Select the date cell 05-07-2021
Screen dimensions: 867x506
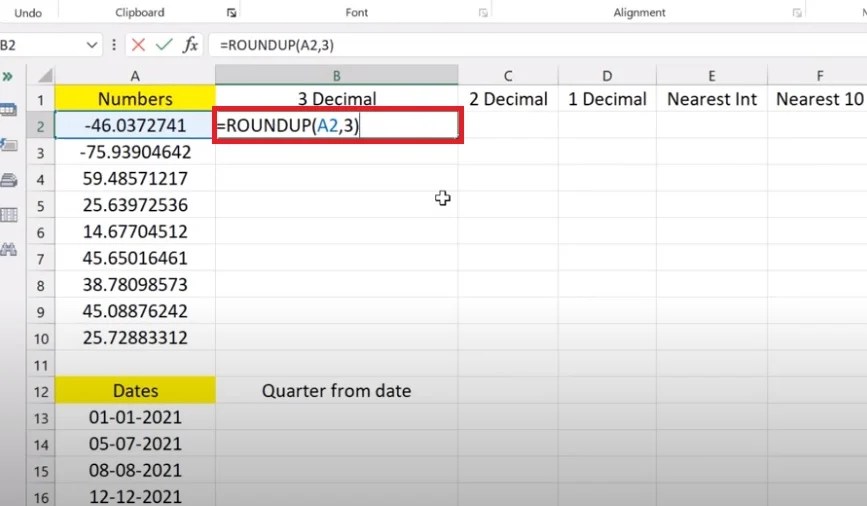click(135, 444)
